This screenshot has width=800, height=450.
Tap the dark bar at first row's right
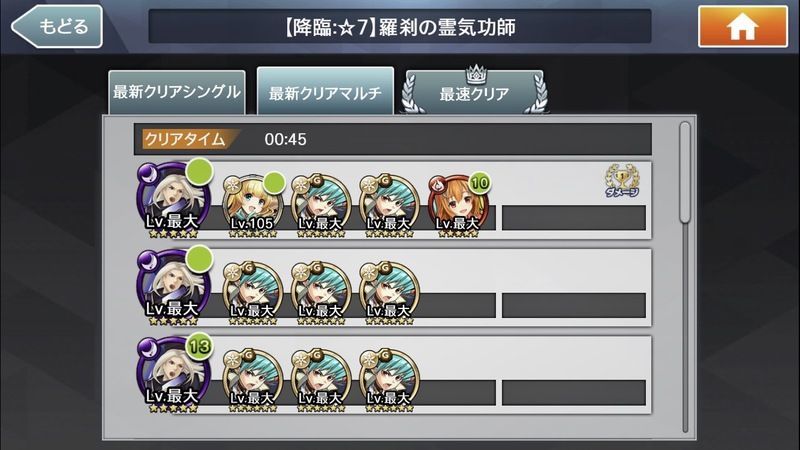(x=573, y=218)
